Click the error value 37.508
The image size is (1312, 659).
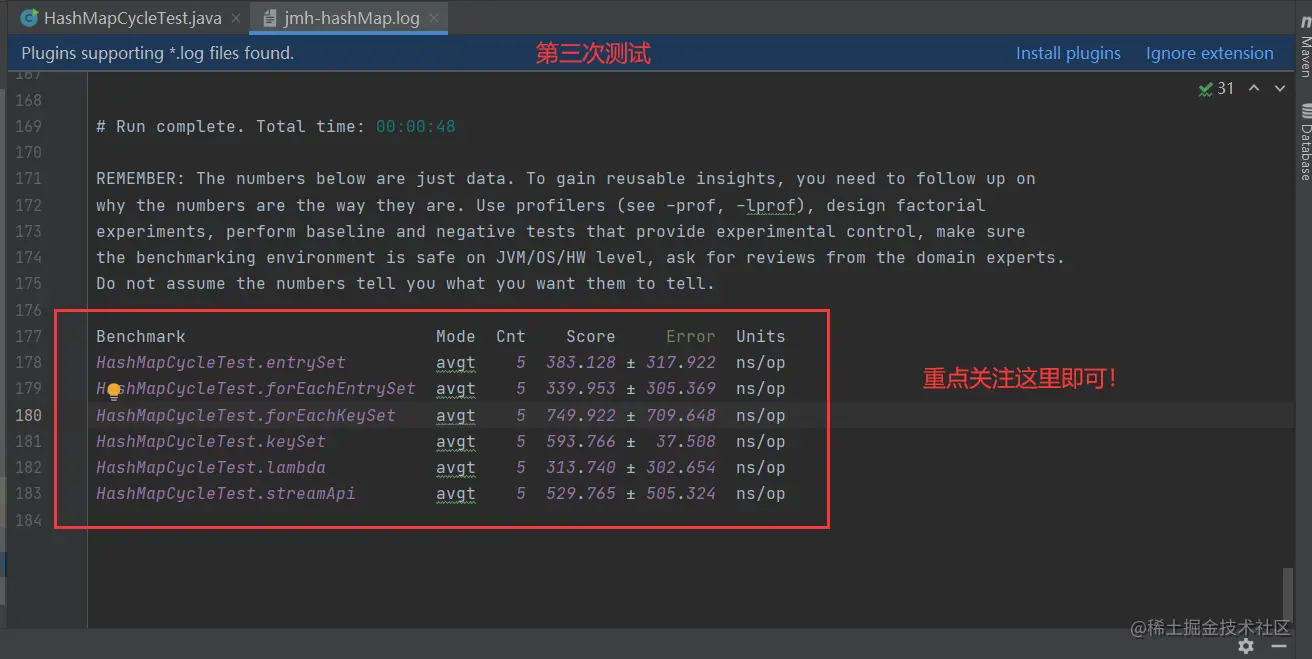tap(686, 441)
